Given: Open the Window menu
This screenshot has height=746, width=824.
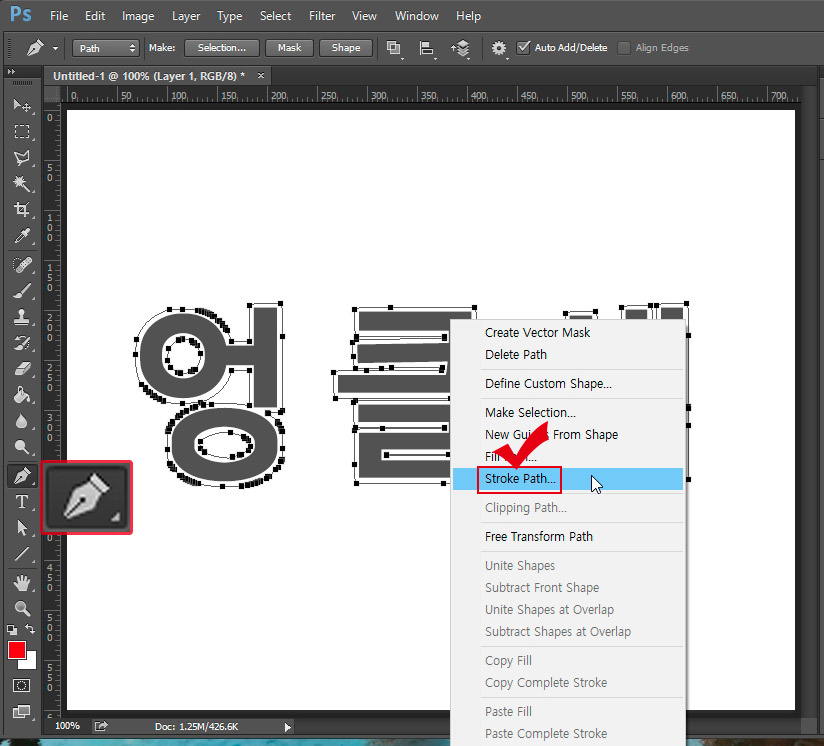Looking at the screenshot, I should tap(416, 16).
